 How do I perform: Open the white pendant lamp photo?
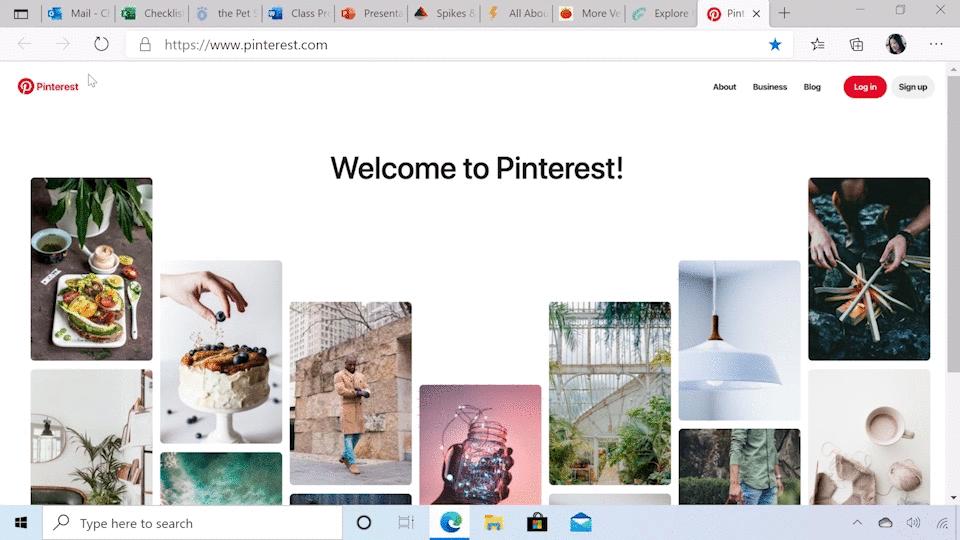tap(739, 340)
